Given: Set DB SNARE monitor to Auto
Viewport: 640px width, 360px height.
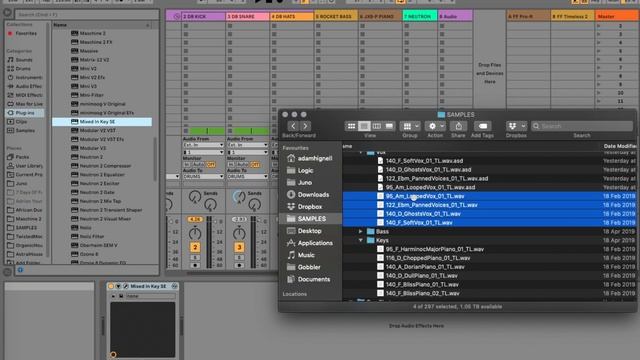Looking at the screenshot, I should (x=242, y=164).
